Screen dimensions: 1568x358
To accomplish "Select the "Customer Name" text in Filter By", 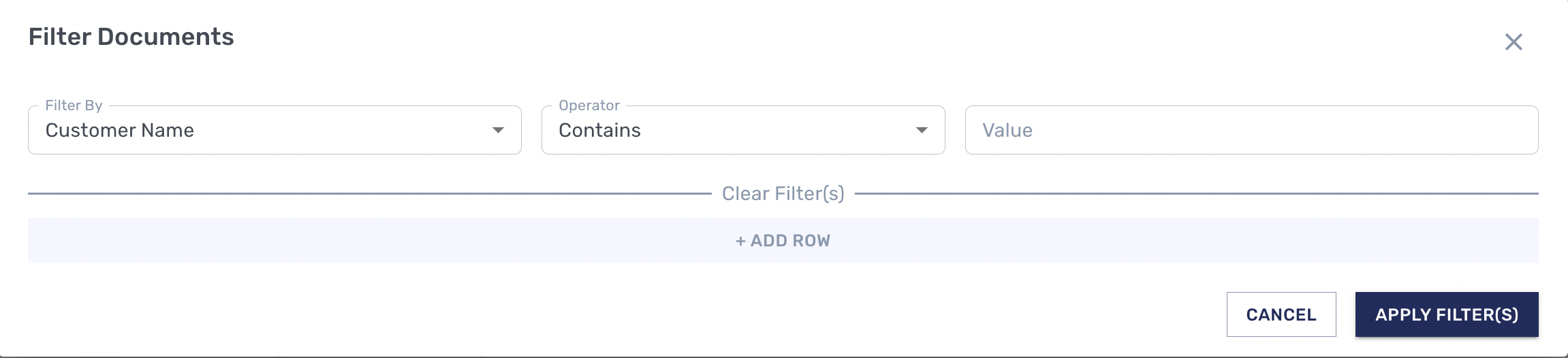I will (x=120, y=130).
